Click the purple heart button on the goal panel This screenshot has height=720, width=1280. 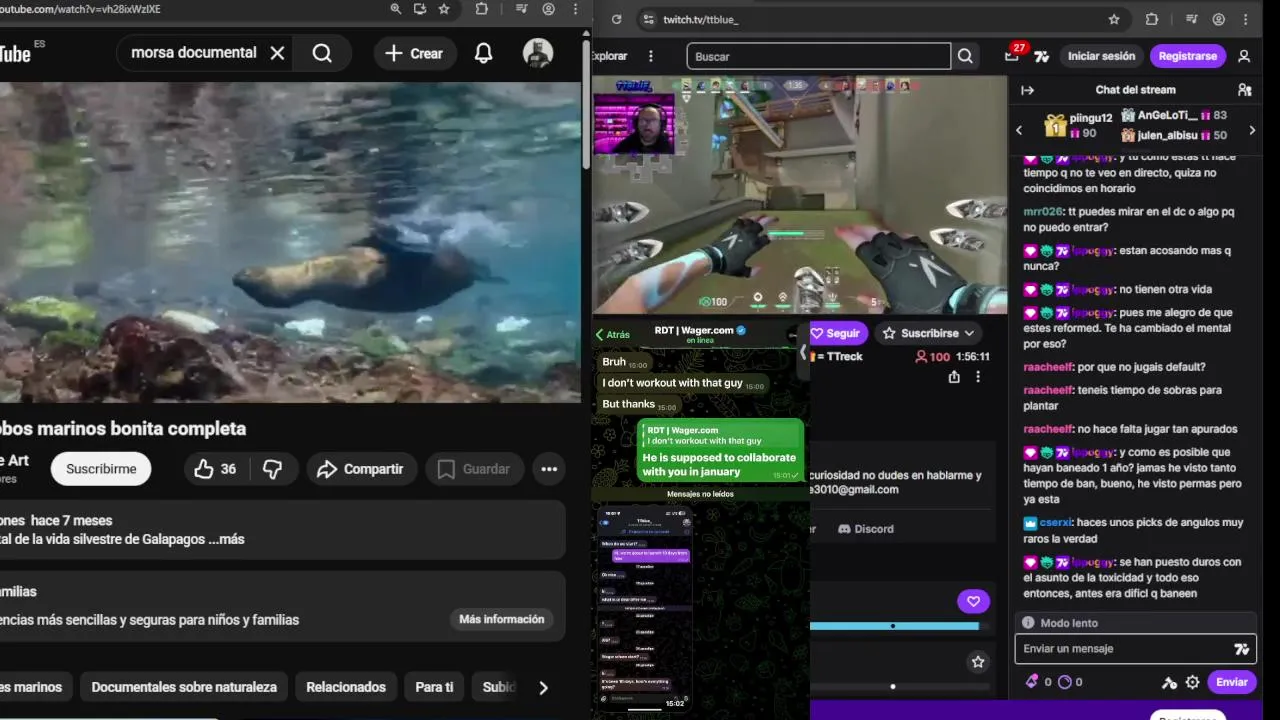[x=973, y=601]
